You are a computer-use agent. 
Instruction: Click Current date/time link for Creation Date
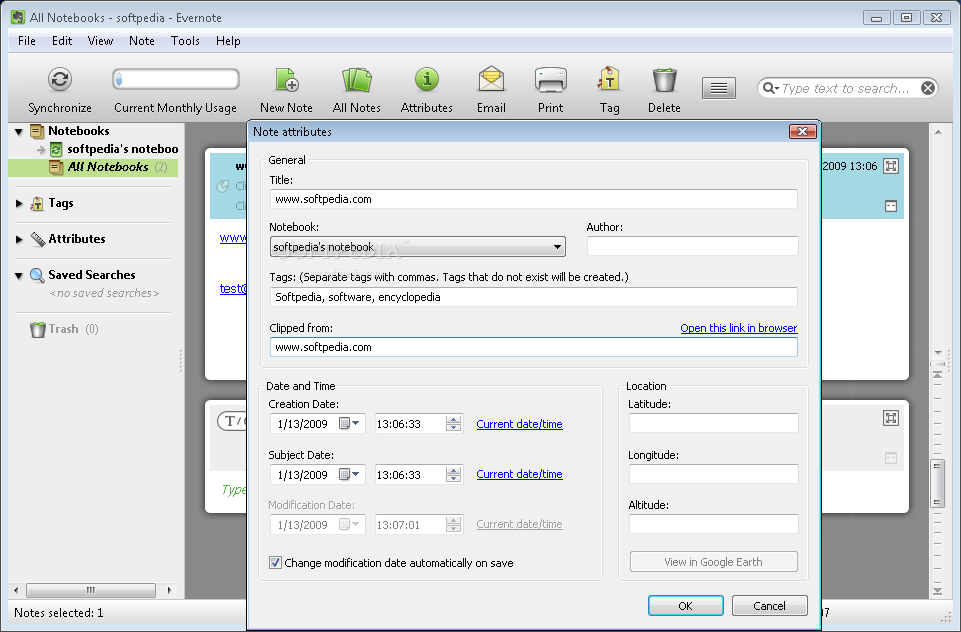[519, 424]
